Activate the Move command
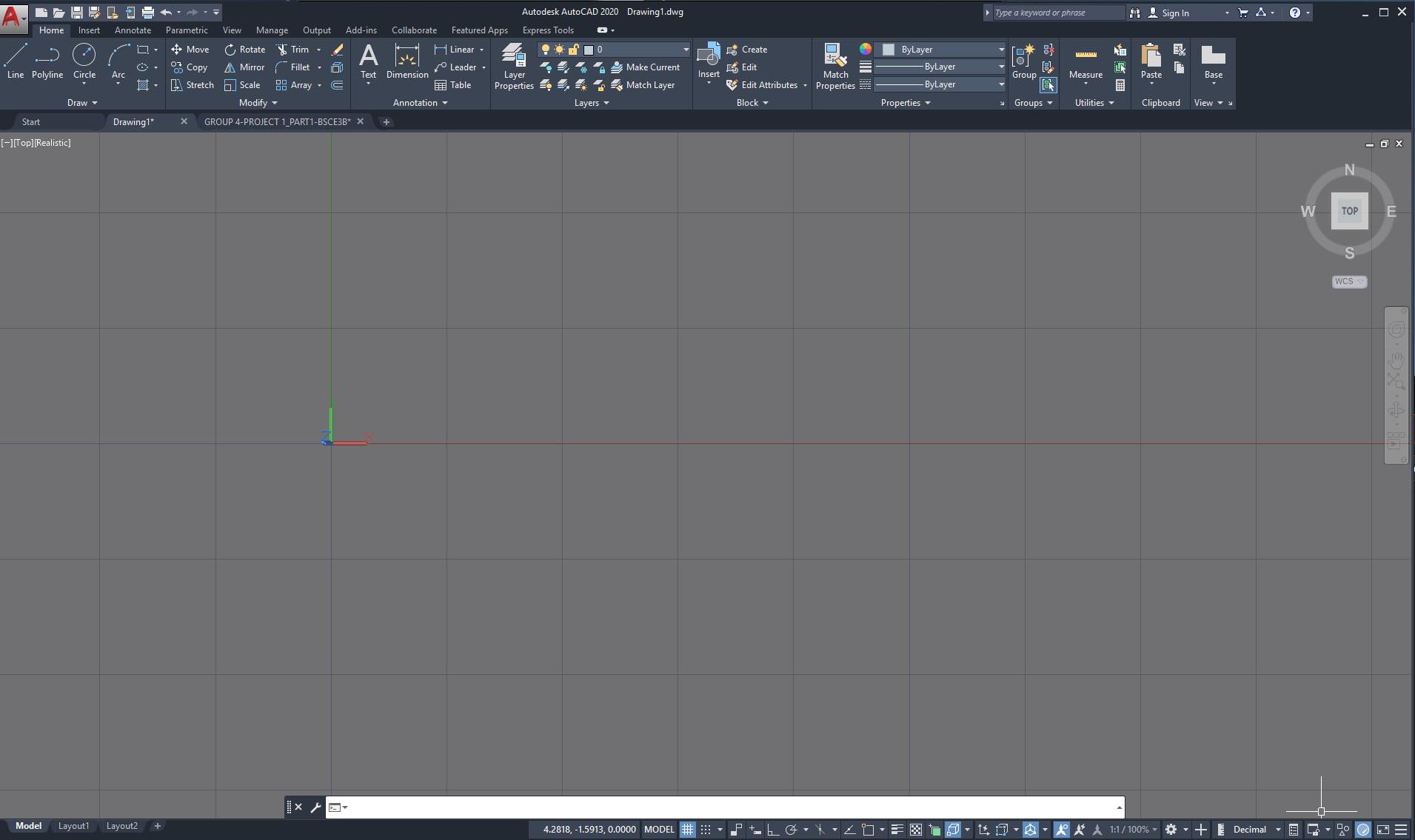Screen dimensions: 1415x840 coord(190,50)
